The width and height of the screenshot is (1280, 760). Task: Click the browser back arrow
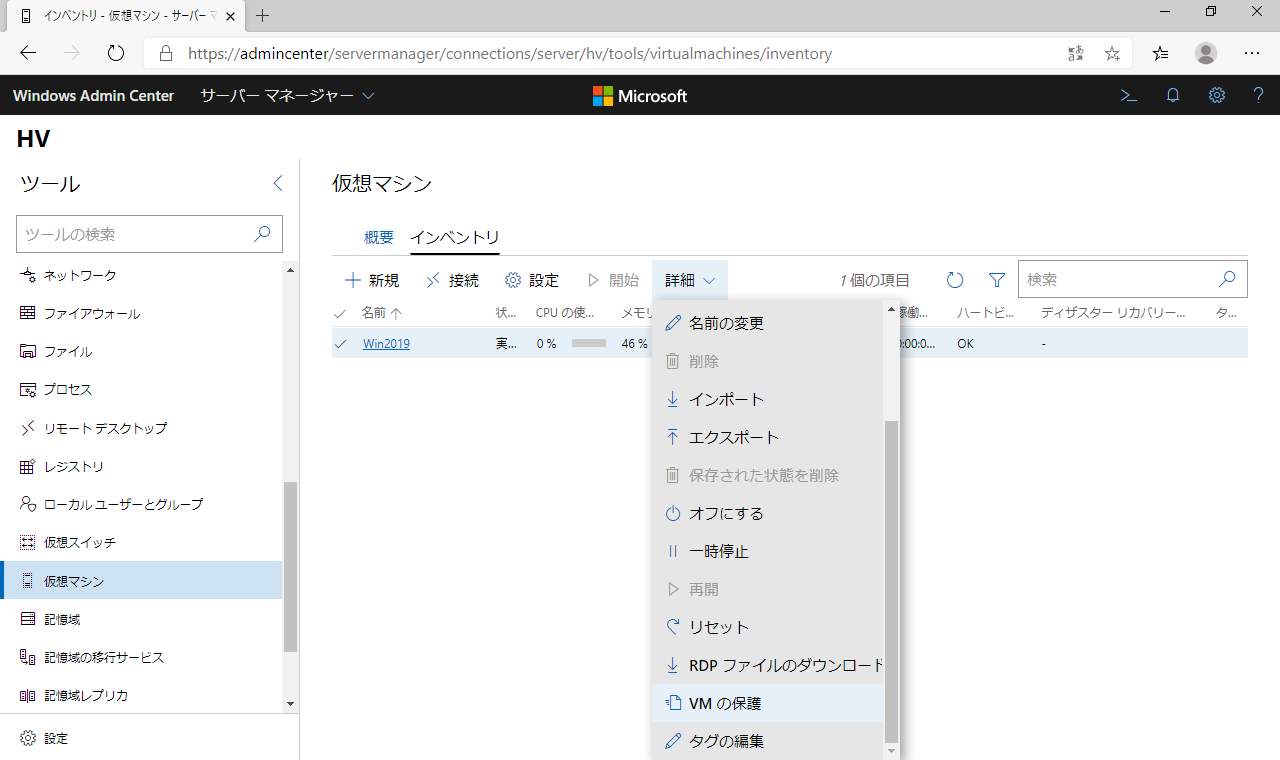pos(28,54)
